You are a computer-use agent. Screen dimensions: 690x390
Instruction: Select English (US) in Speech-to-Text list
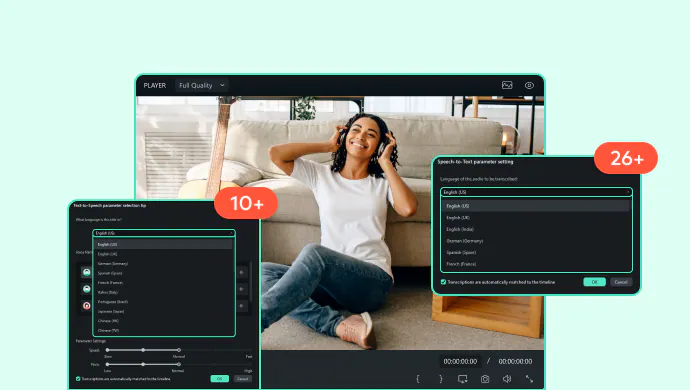(x=536, y=206)
